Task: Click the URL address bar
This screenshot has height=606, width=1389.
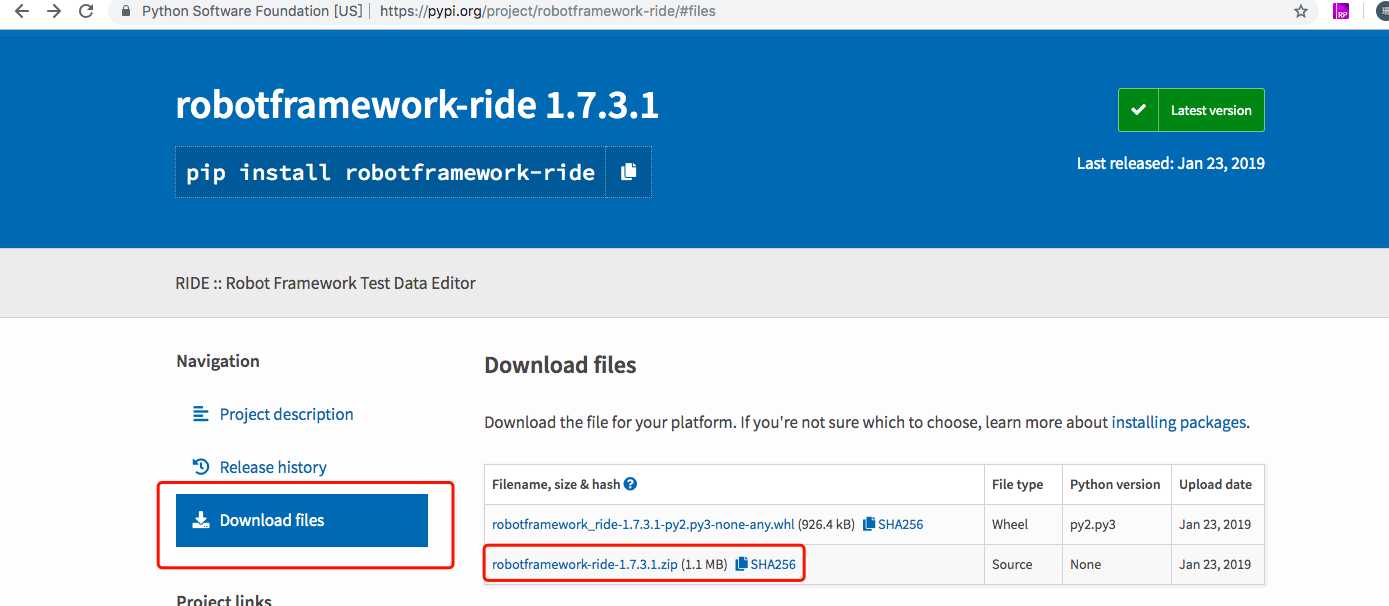Action: (x=700, y=12)
